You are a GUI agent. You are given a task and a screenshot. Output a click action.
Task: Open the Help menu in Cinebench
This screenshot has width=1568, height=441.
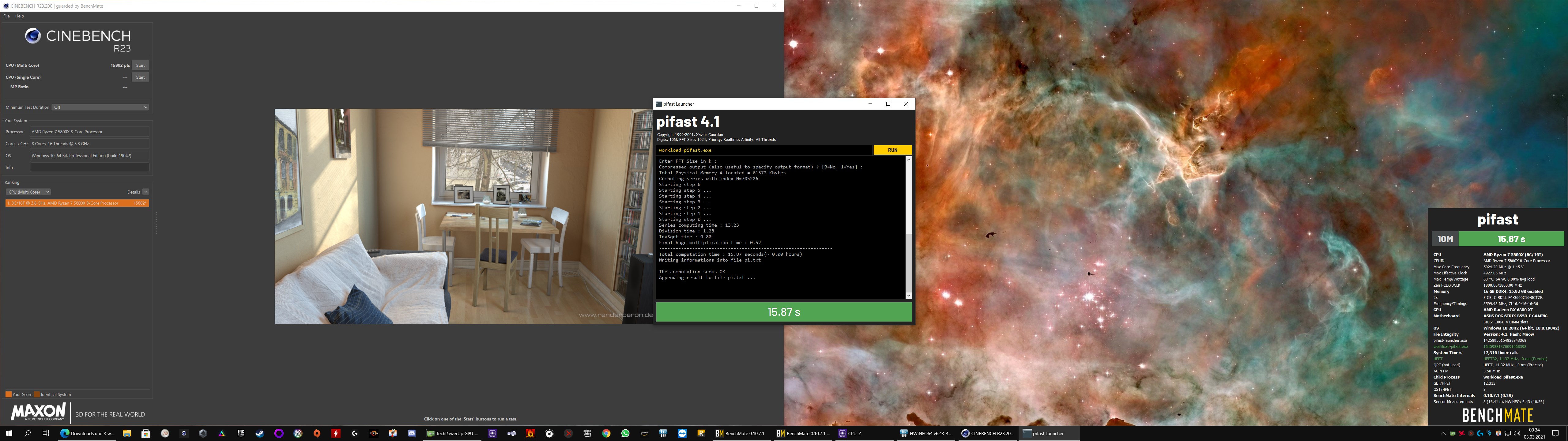[20, 16]
